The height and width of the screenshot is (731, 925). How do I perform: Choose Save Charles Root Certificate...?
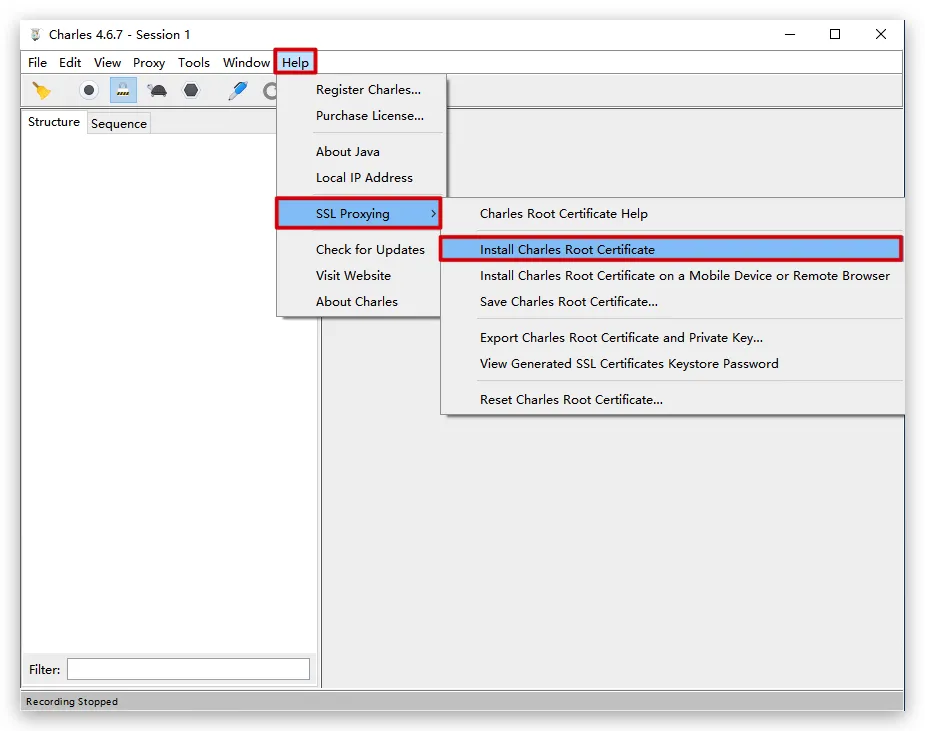[568, 302]
